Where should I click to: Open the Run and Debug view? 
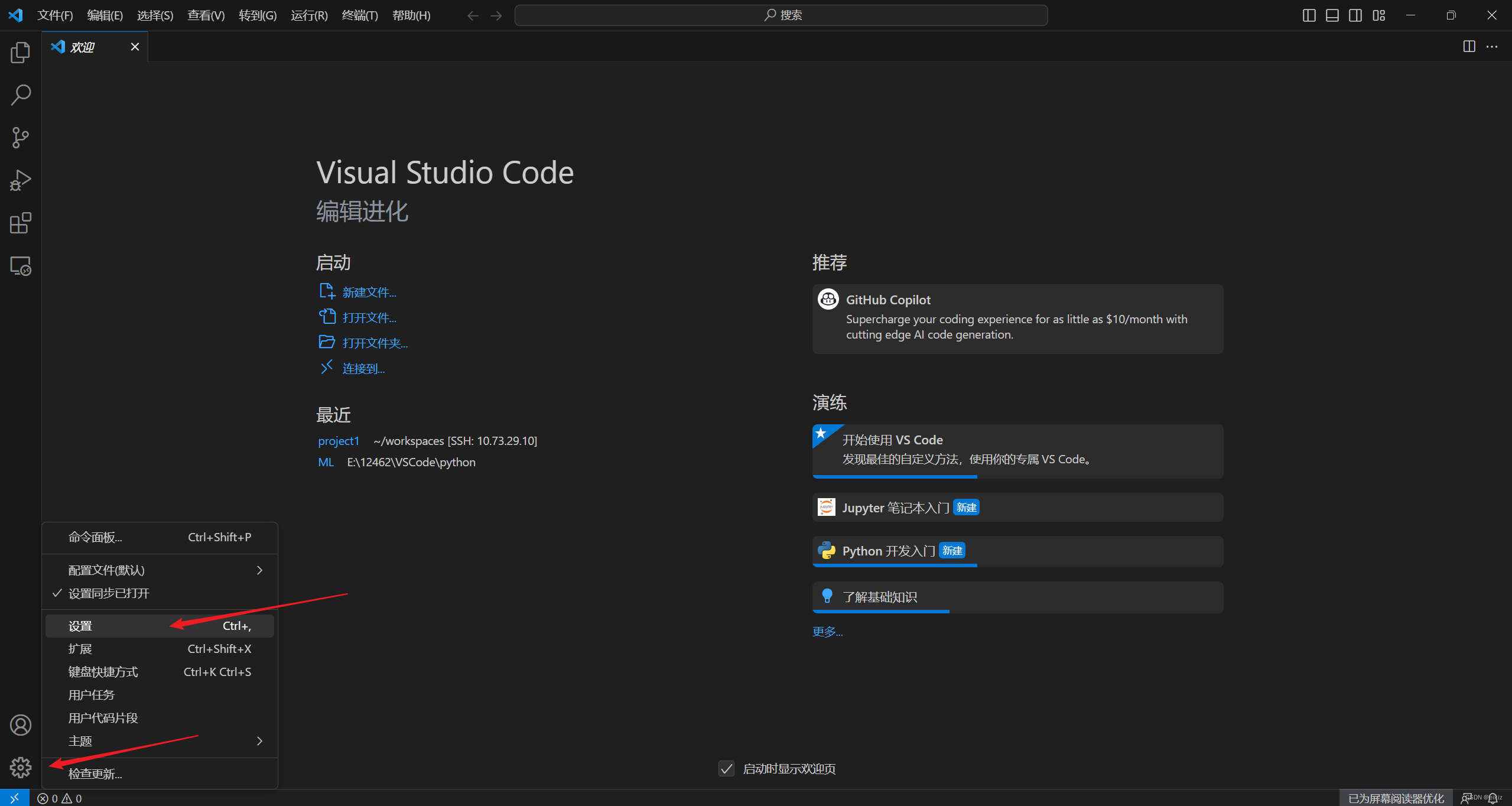[x=20, y=180]
